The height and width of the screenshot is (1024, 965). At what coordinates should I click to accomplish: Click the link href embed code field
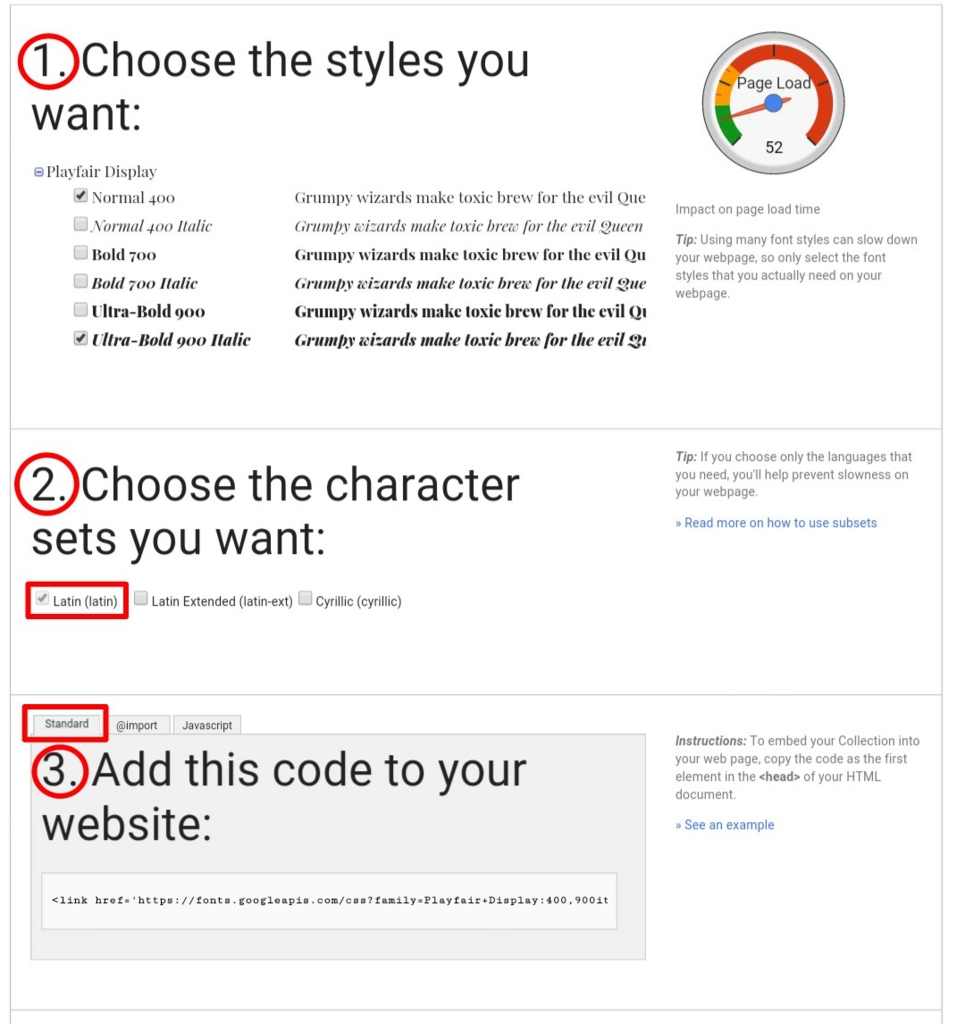click(329, 901)
